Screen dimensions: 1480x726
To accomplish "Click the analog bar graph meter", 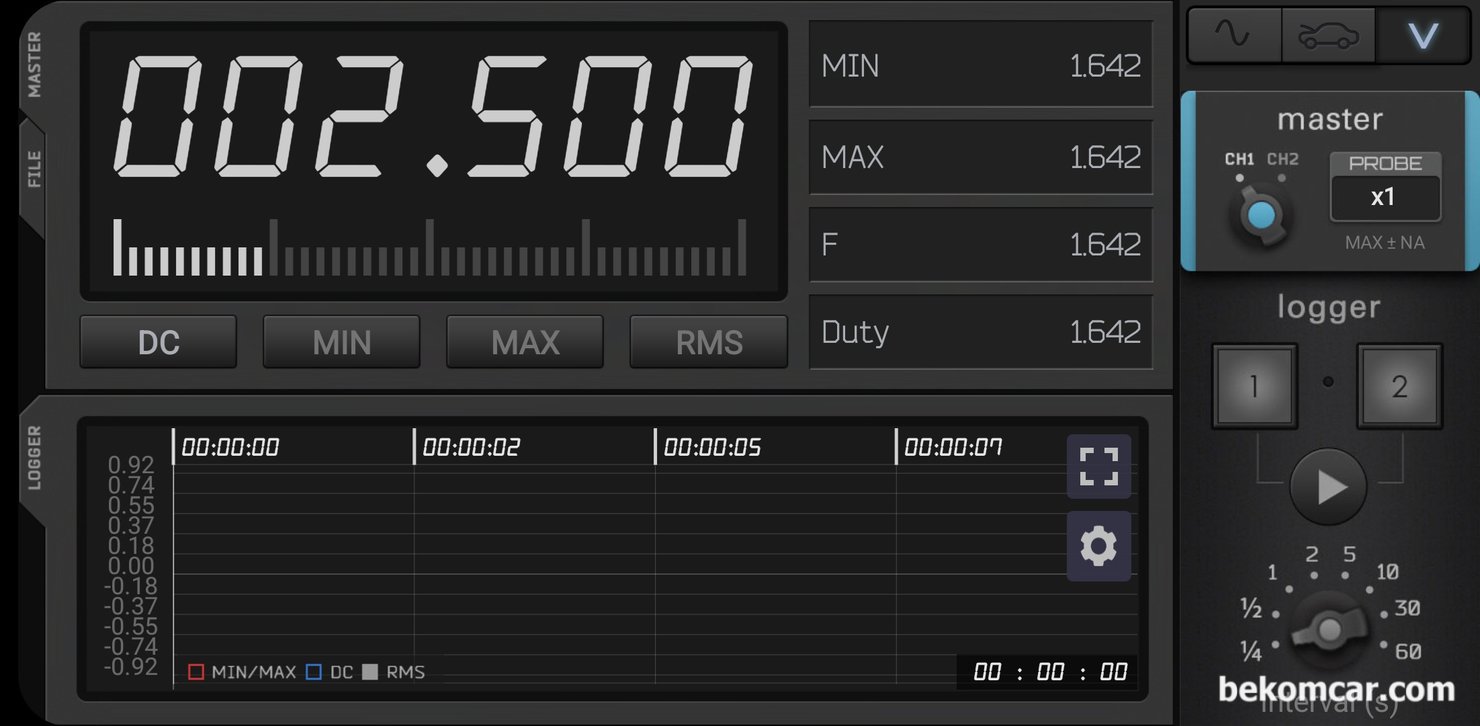I will coord(430,247).
